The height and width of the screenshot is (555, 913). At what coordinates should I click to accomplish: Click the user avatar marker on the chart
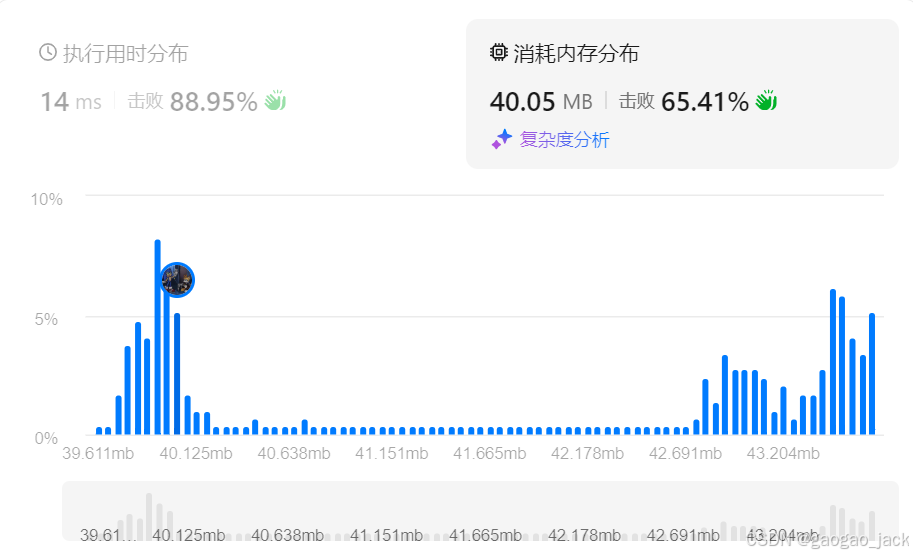point(177,280)
